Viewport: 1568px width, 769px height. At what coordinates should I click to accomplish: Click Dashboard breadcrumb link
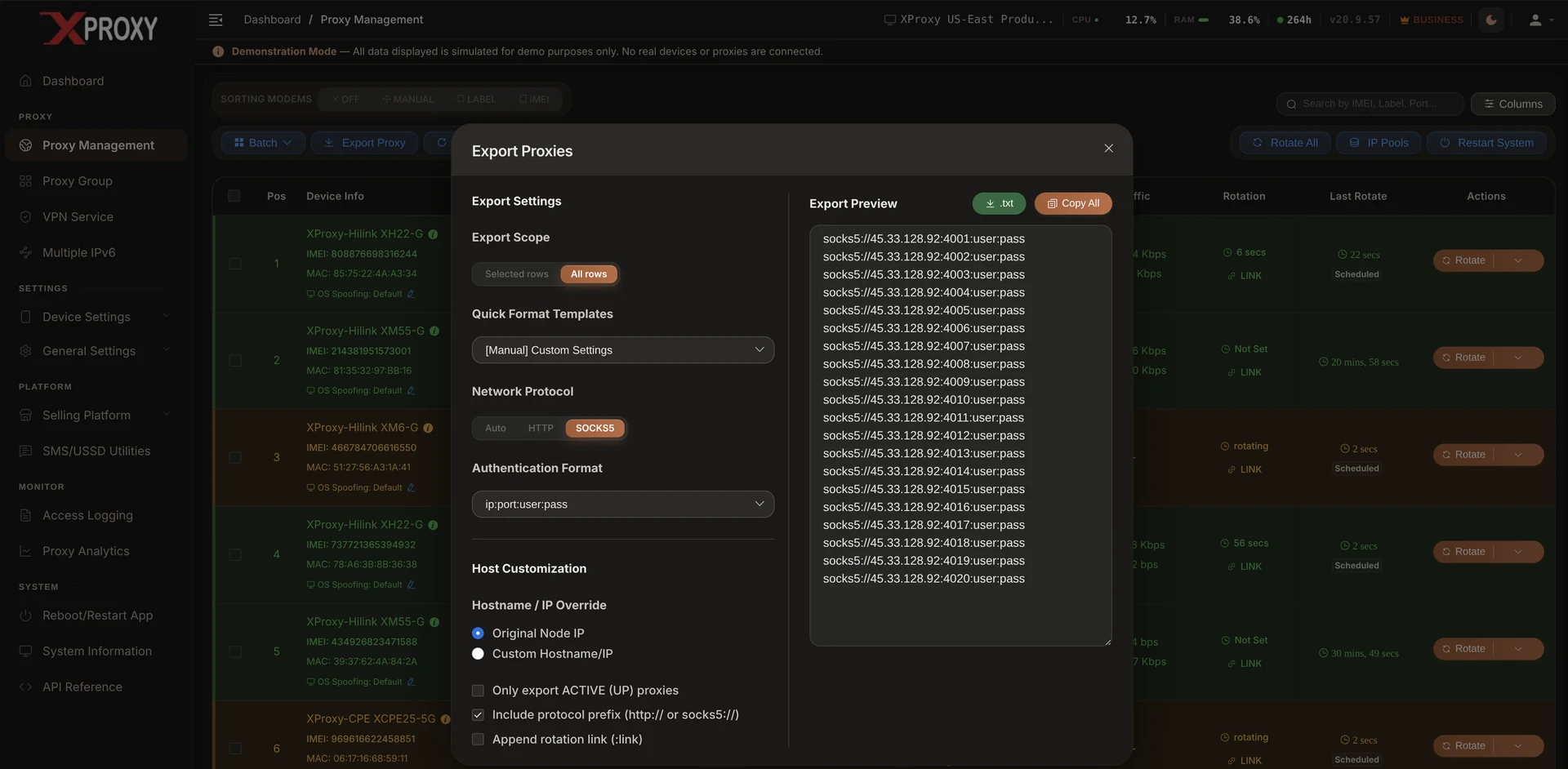272,20
